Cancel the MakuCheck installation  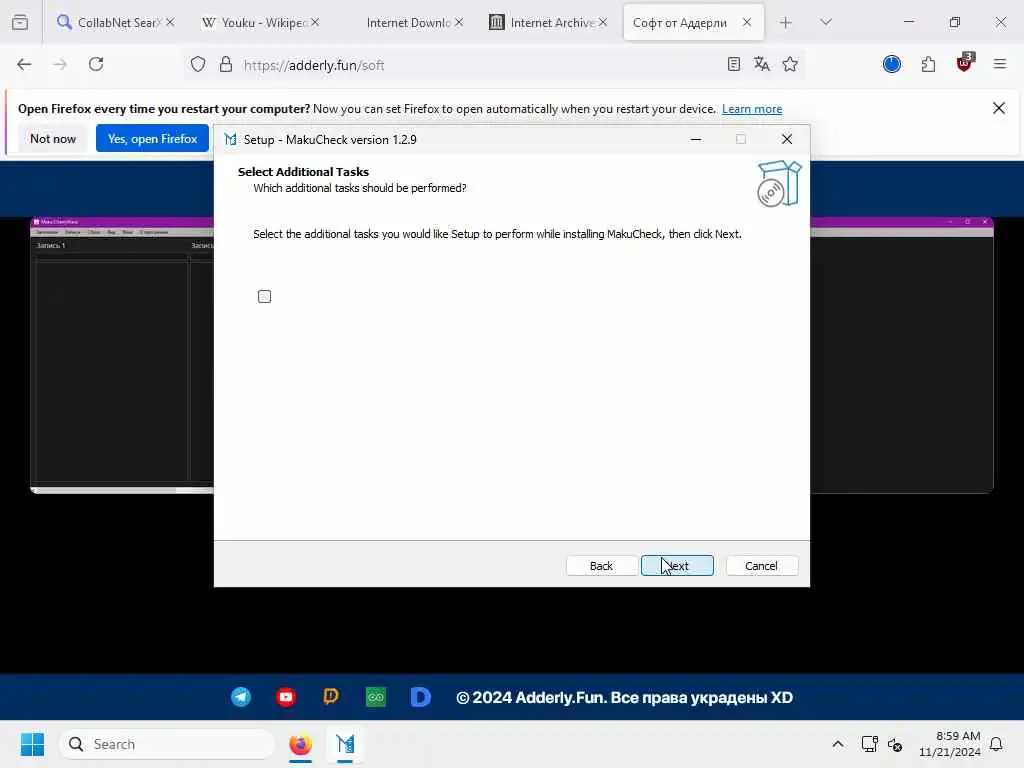(x=761, y=566)
